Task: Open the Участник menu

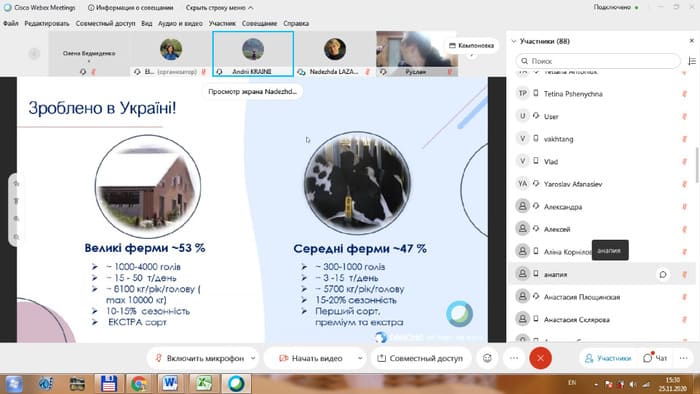Action: (222, 23)
